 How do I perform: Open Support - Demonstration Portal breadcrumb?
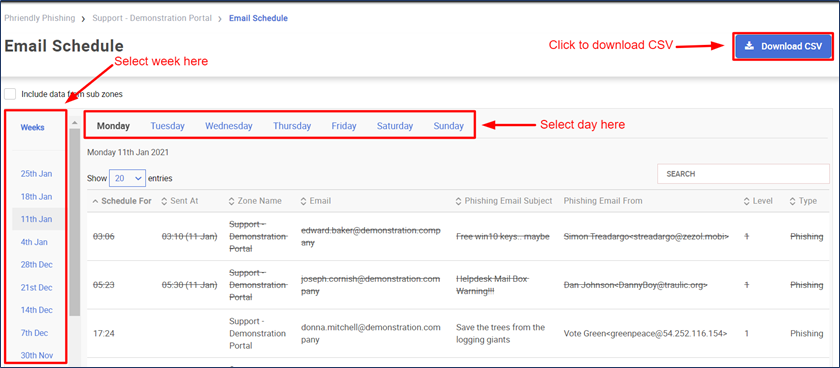[152, 18]
